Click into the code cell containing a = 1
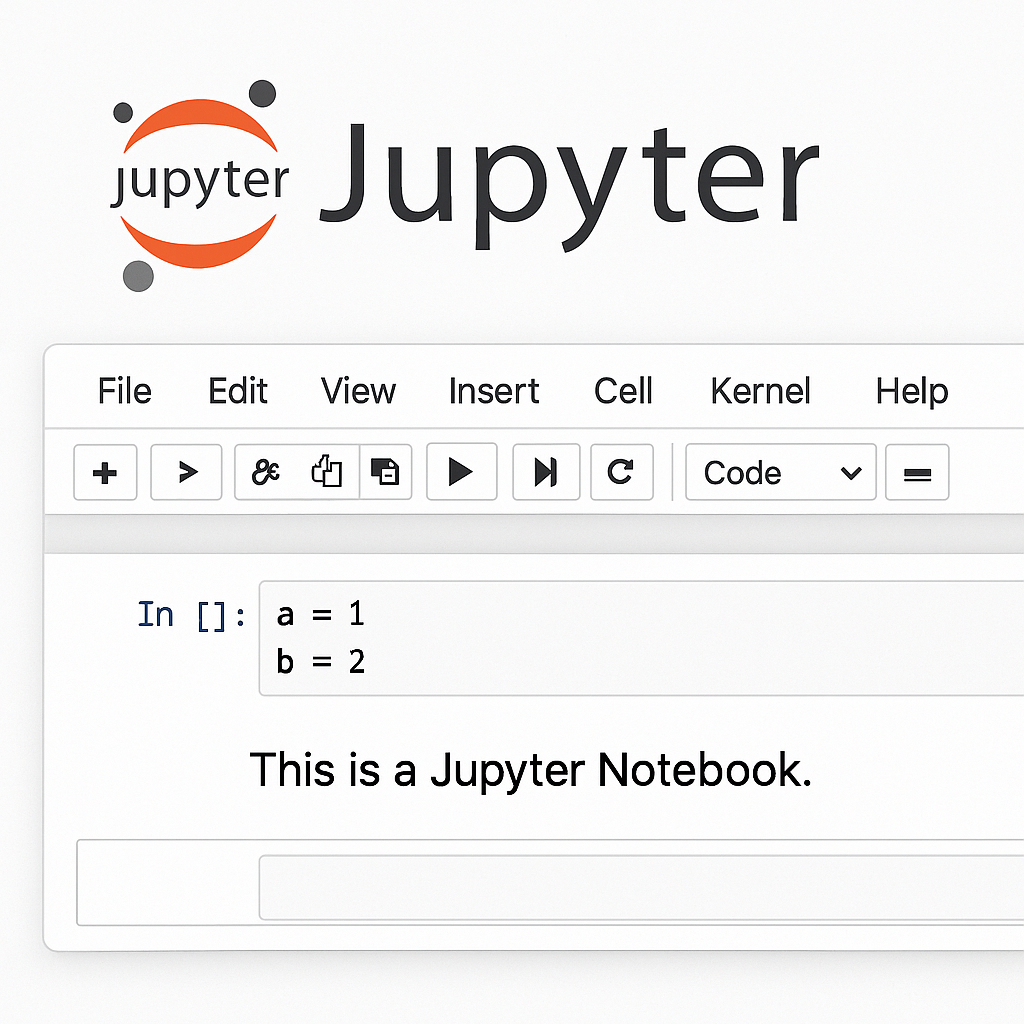The height and width of the screenshot is (1024, 1024). pos(640,637)
